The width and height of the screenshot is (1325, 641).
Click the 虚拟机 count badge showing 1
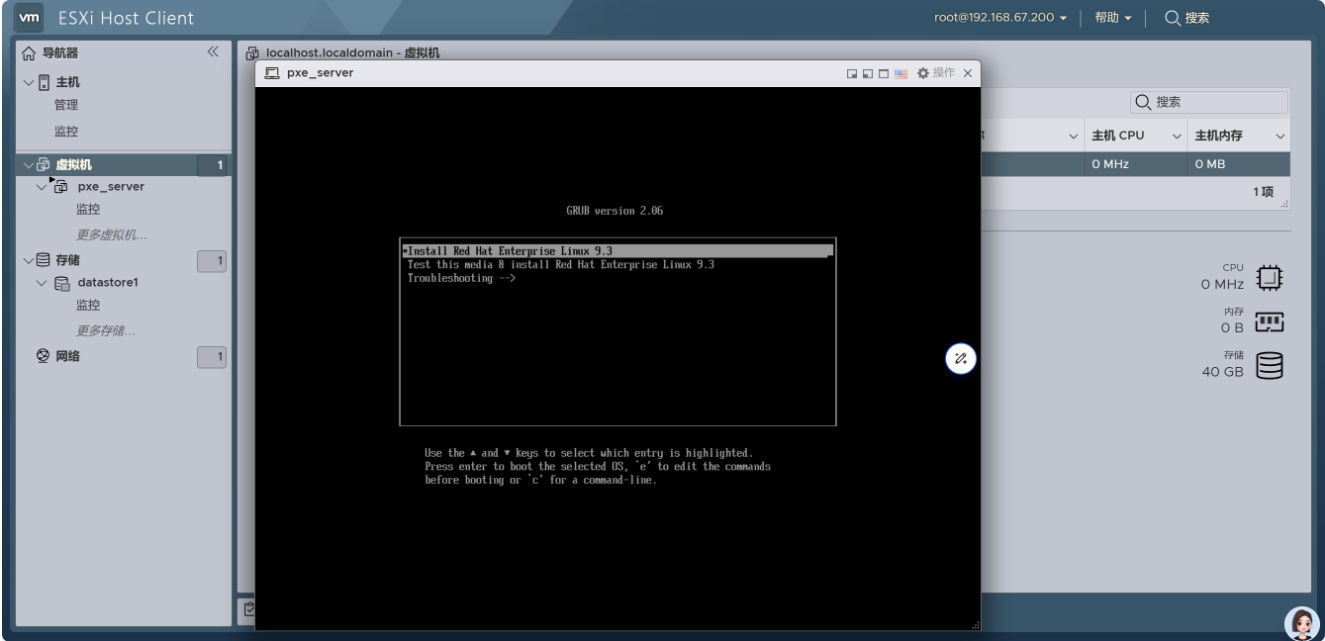213,165
